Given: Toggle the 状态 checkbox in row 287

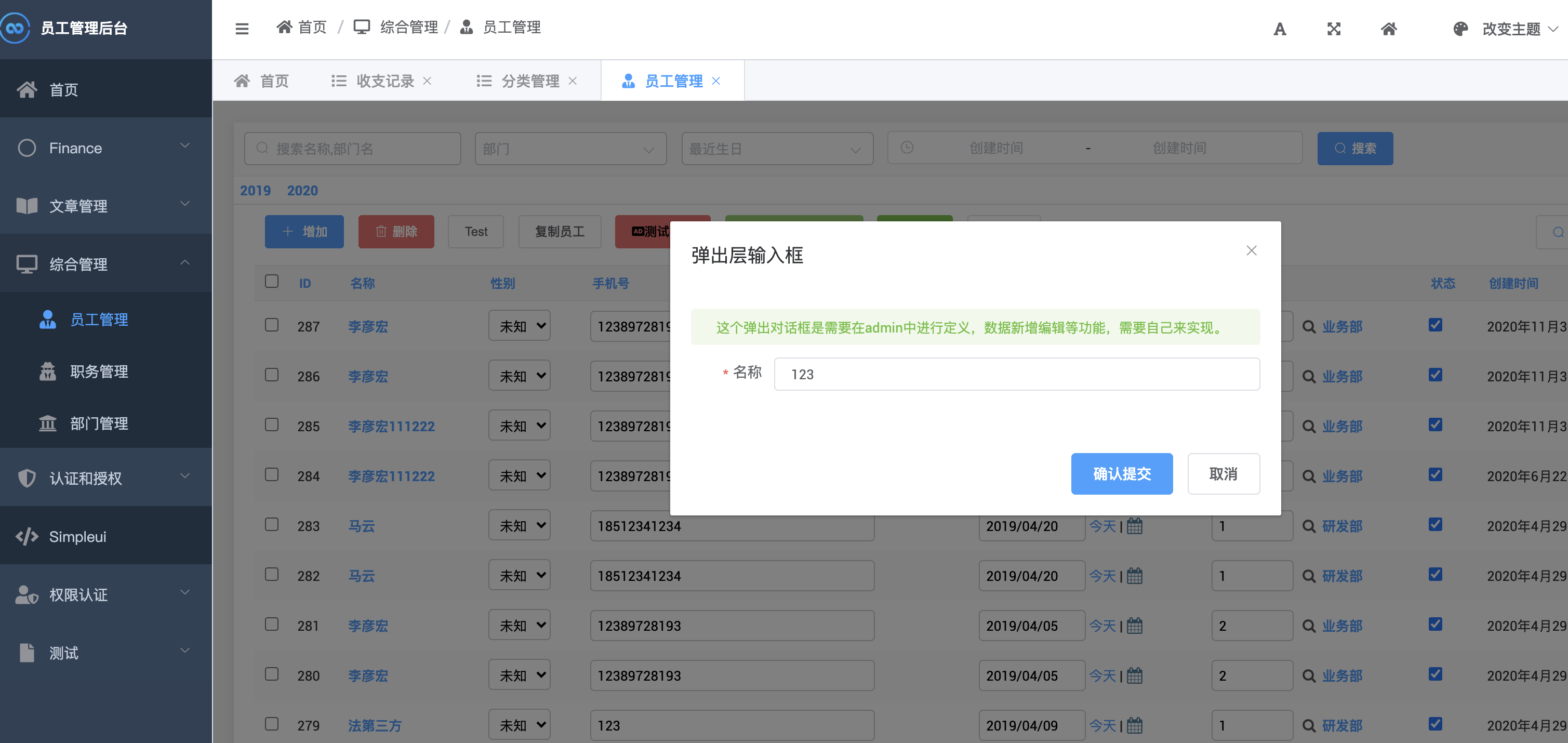Looking at the screenshot, I should pyautogui.click(x=1436, y=324).
